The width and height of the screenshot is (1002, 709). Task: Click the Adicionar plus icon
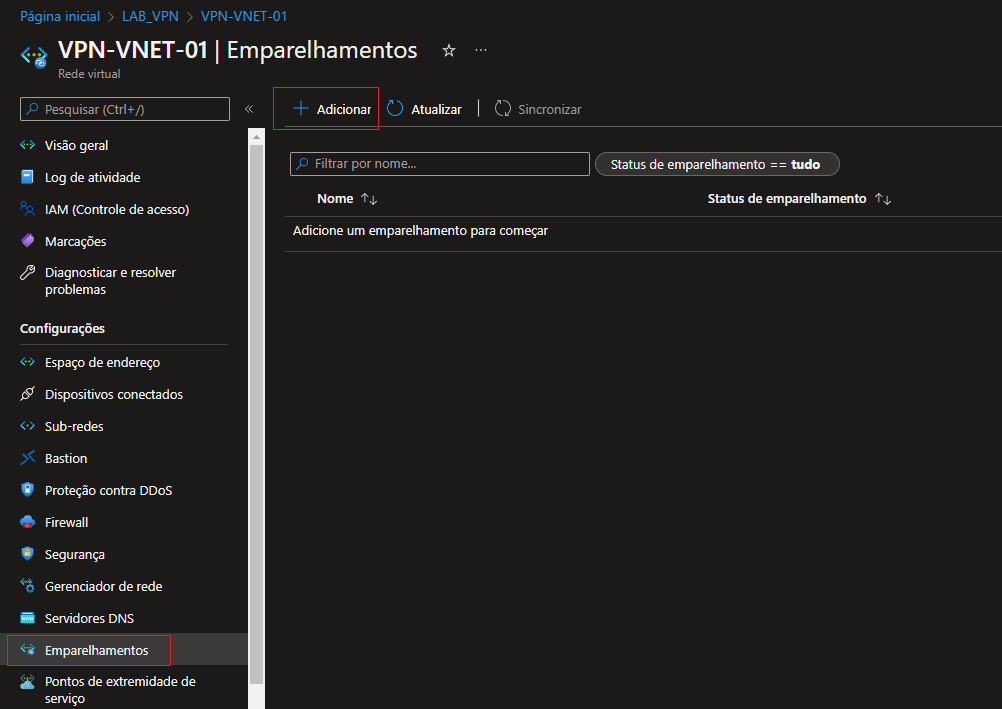[x=300, y=109]
